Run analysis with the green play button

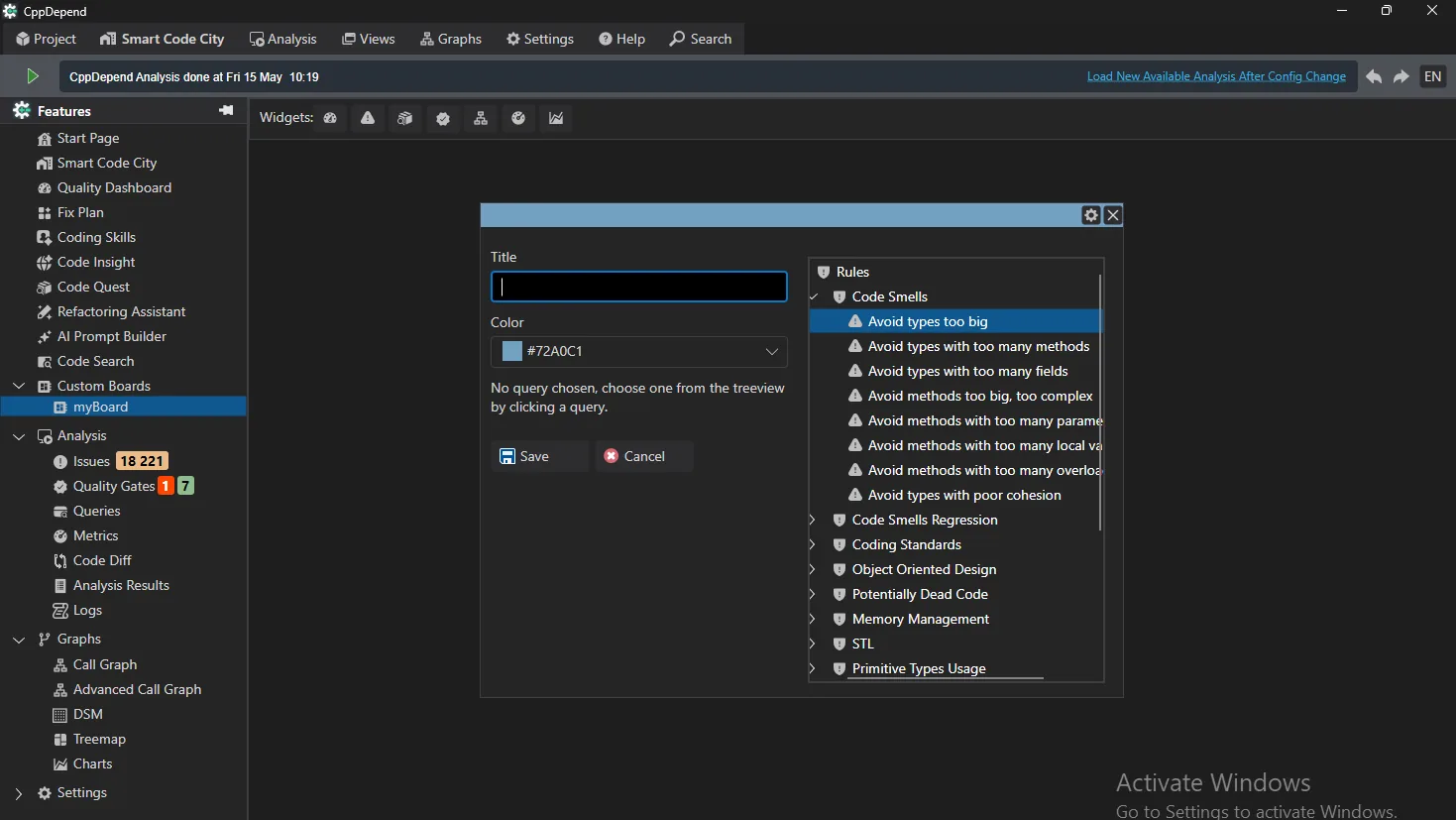point(33,76)
